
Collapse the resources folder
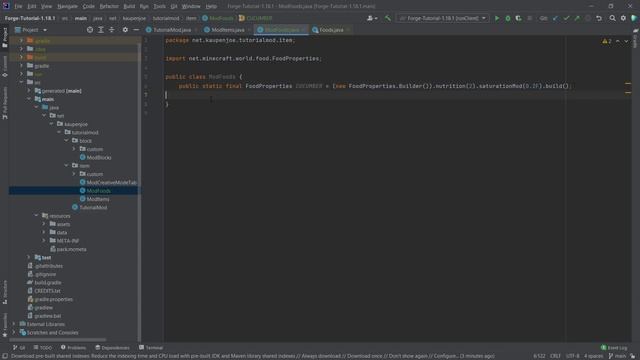pyautogui.click(x=36, y=216)
